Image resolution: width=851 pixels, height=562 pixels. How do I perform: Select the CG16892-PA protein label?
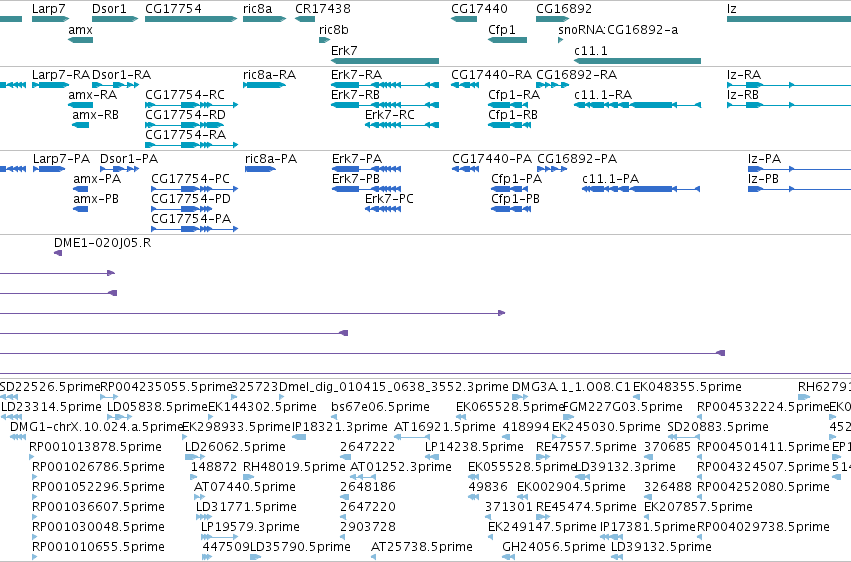click(577, 158)
